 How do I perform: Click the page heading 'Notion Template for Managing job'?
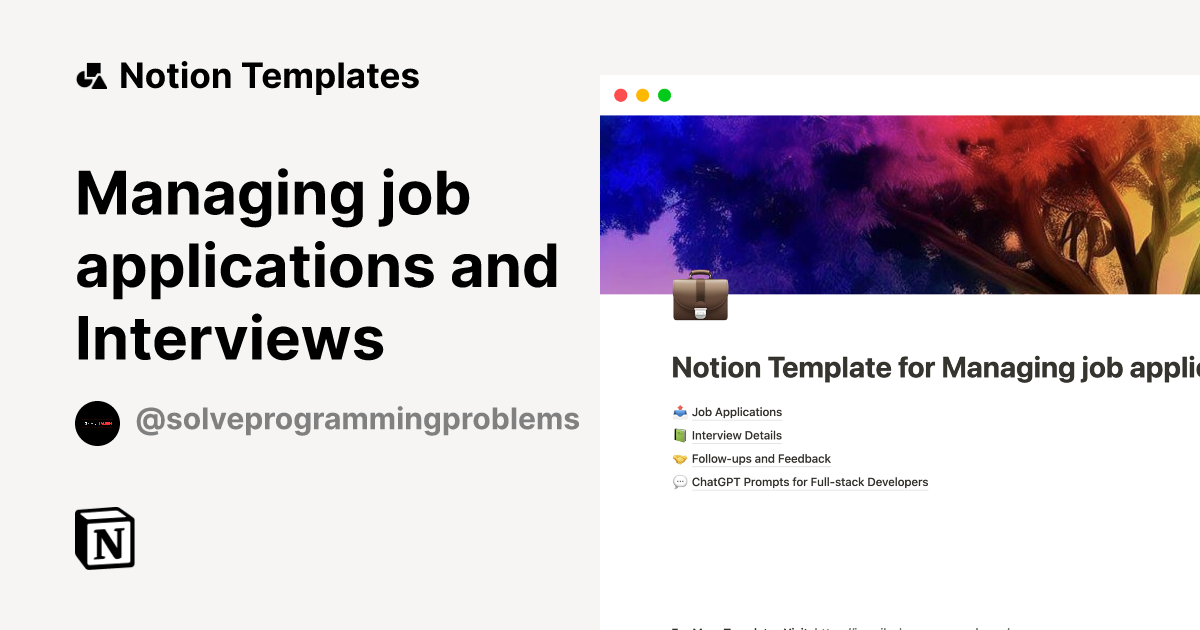pos(930,368)
